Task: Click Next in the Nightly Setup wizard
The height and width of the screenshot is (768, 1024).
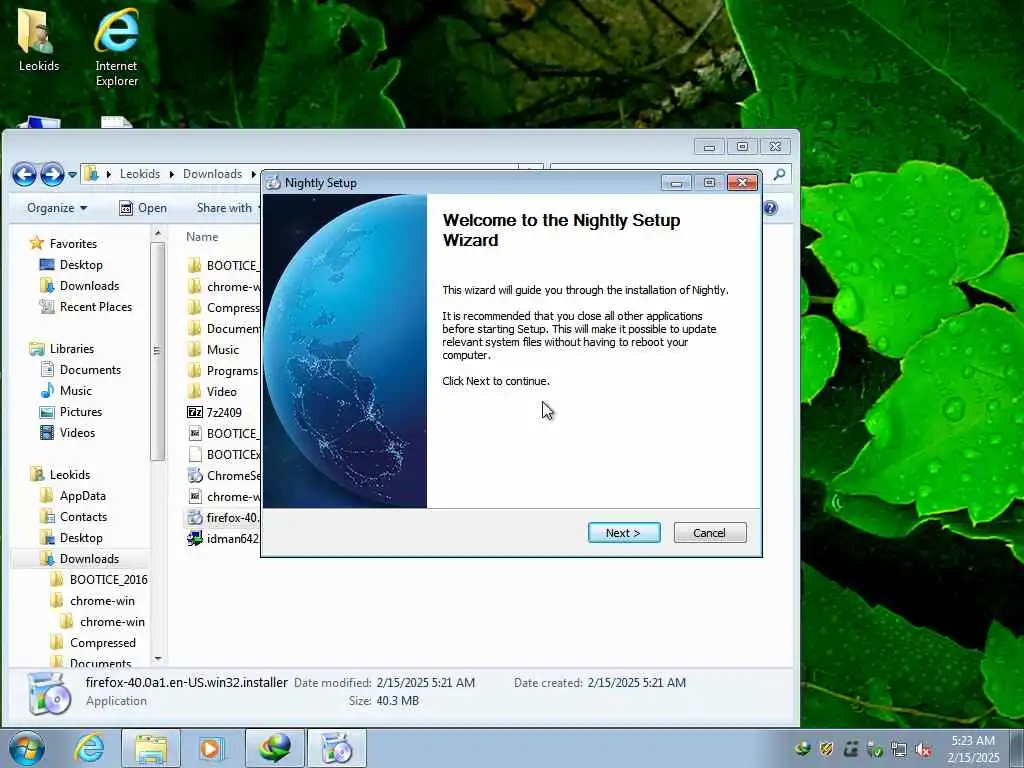Action: pyautogui.click(x=624, y=533)
